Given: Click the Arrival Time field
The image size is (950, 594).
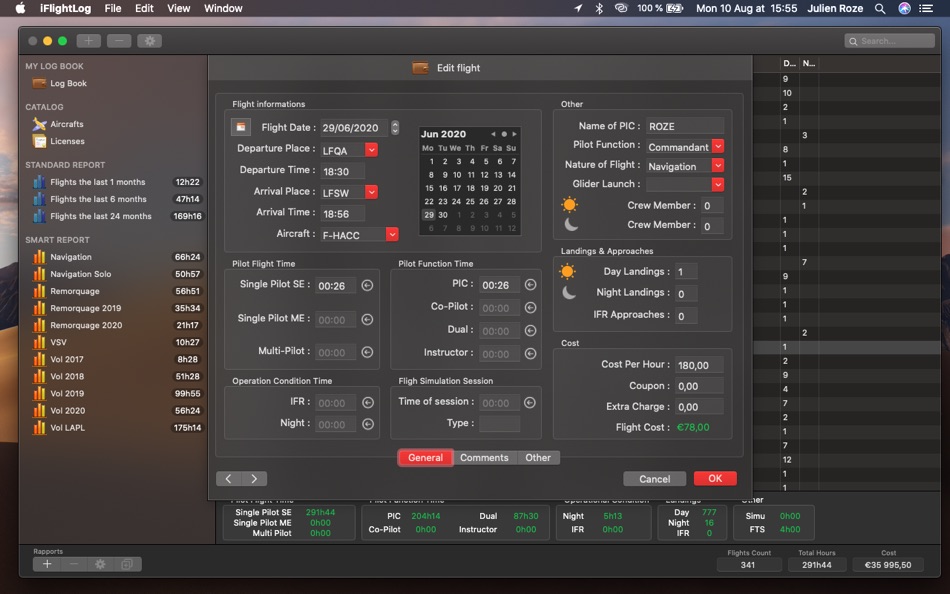Looking at the screenshot, I should [x=342, y=214].
